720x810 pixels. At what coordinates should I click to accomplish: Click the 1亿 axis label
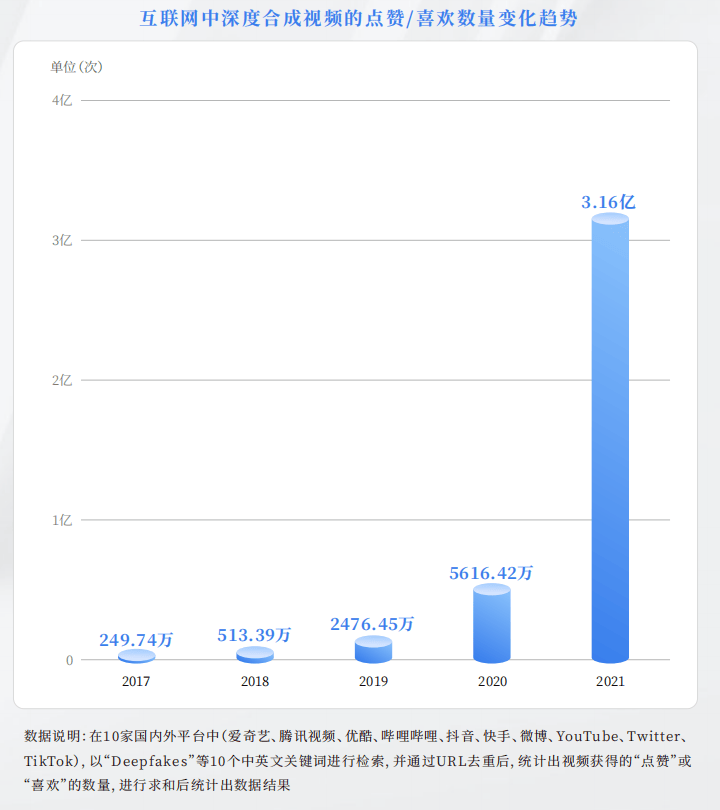pos(62,520)
